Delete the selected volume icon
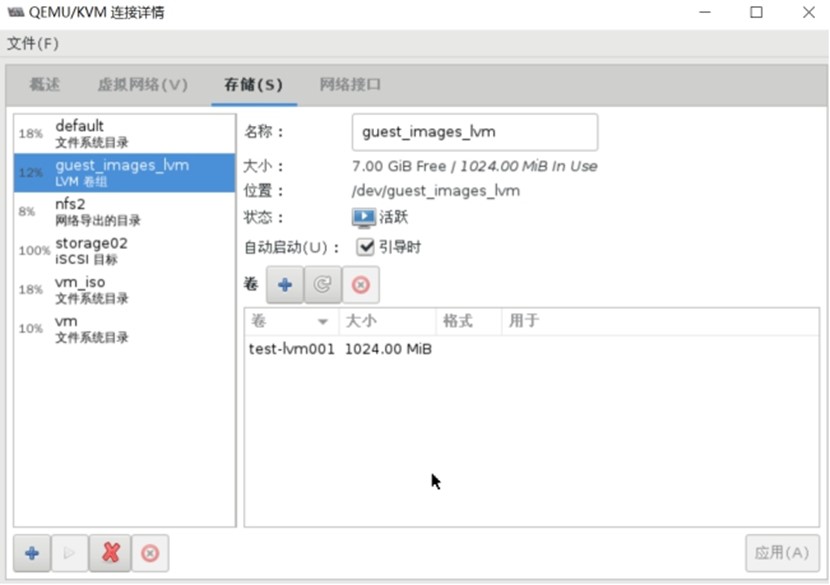The image size is (830, 585). pyautogui.click(x=360, y=285)
